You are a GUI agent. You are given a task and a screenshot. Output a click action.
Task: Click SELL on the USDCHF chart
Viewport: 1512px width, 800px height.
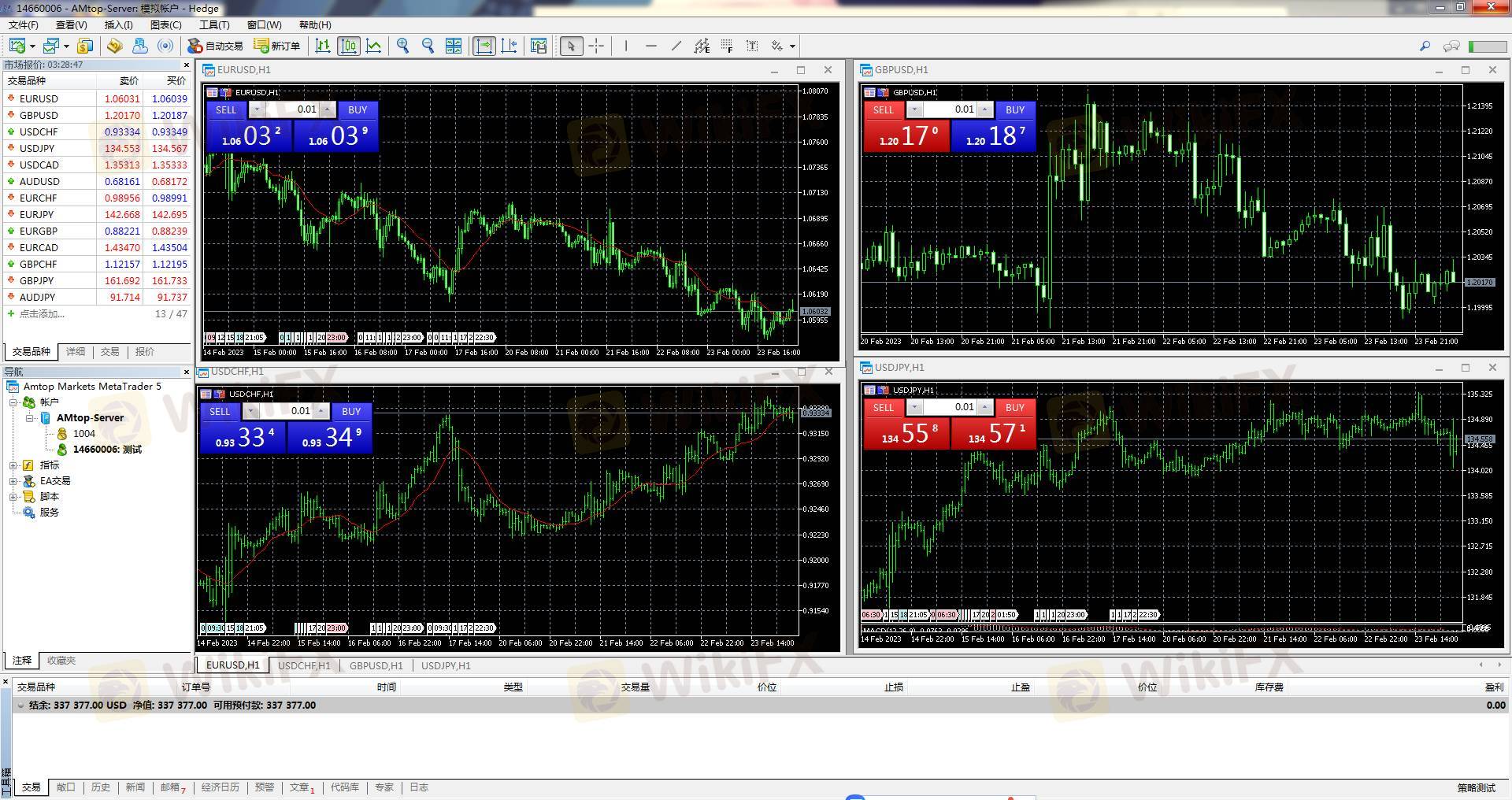[x=220, y=411]
